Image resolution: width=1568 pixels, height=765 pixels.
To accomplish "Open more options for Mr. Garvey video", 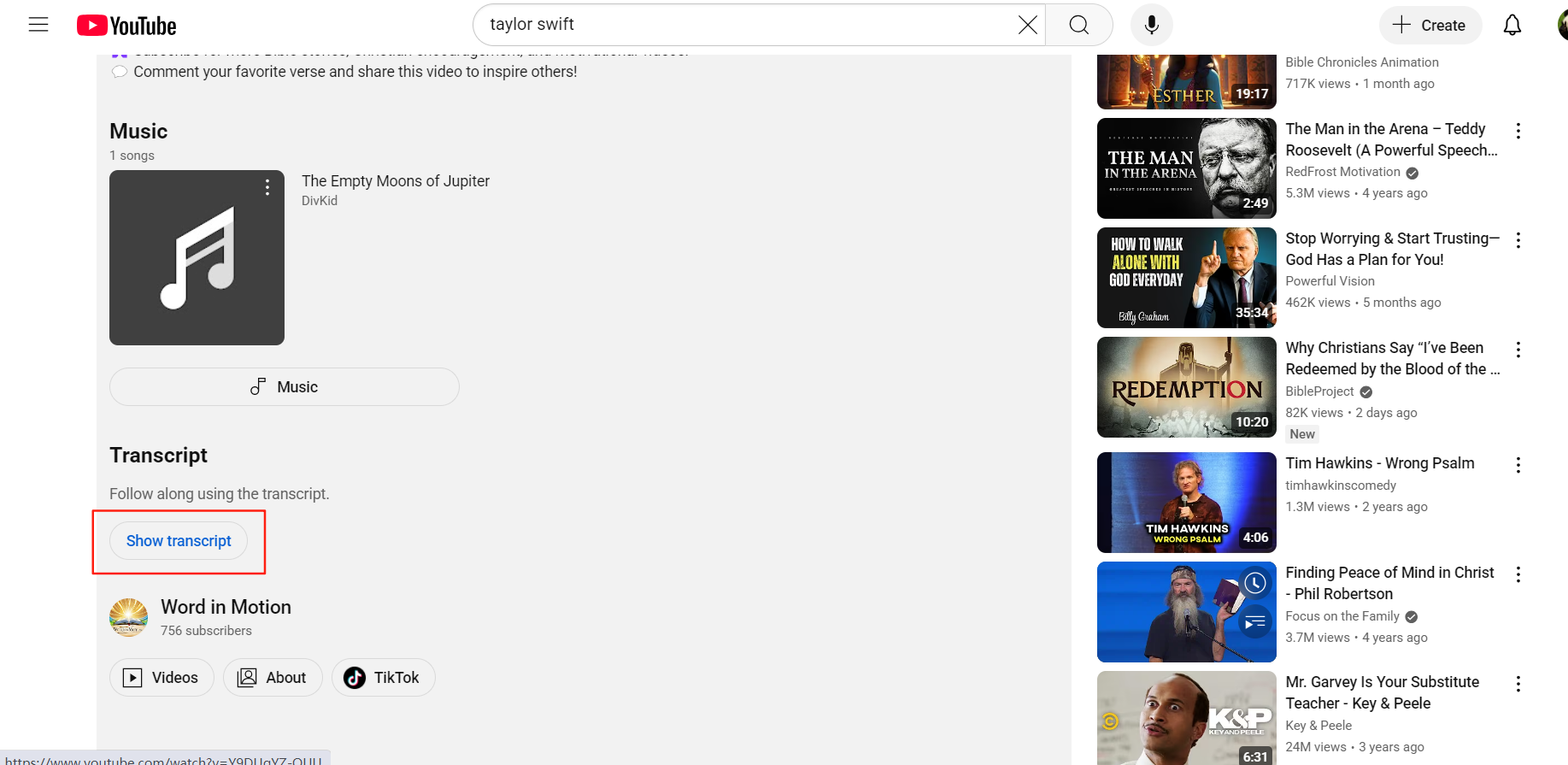I will [x=1518, y=684].
